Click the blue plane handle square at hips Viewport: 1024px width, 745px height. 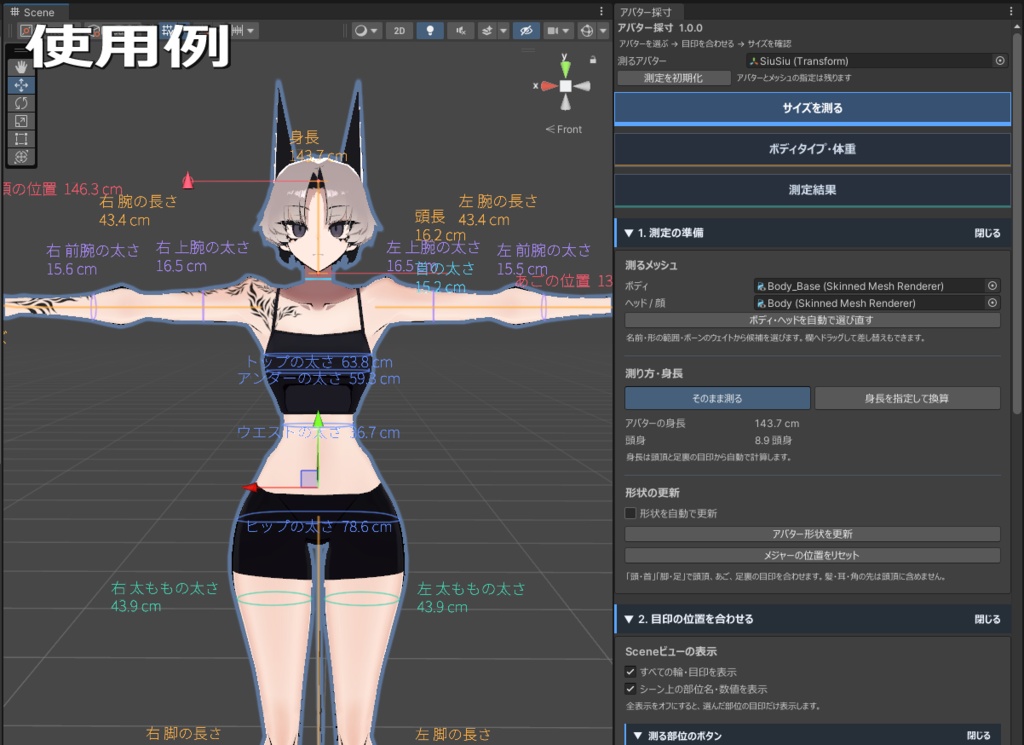[309, 478]
